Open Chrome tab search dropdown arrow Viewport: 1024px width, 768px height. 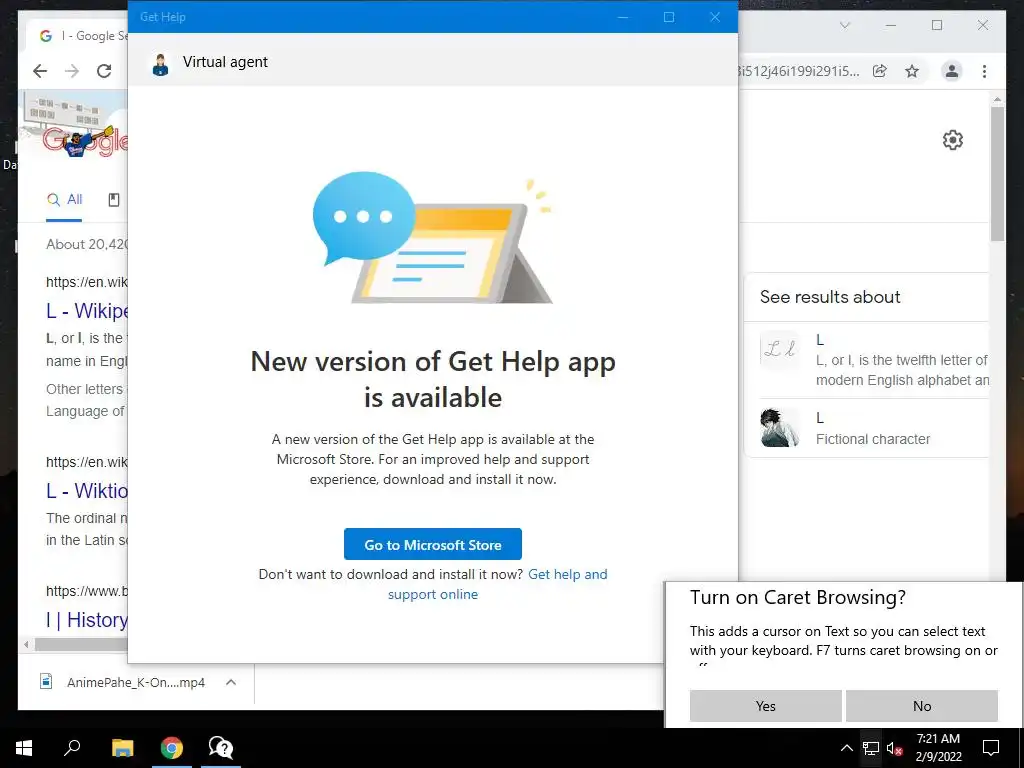click(844, 25)
